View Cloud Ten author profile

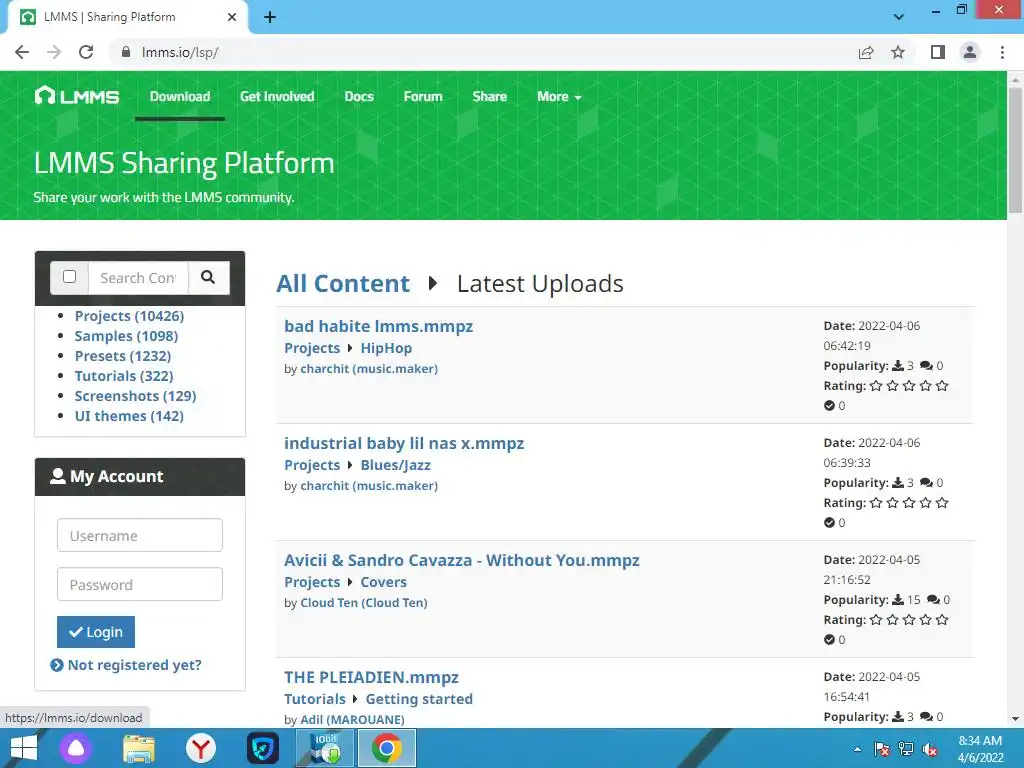[x=364, y=603]
